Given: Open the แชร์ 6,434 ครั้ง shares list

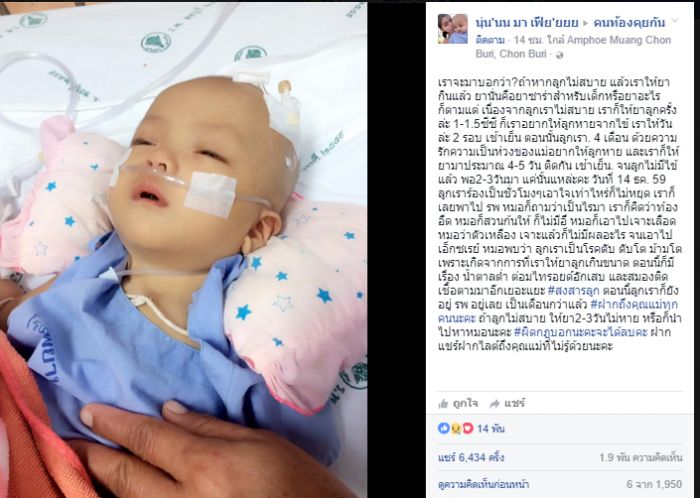Looking at the screenshot, I should tap(471, 457).
